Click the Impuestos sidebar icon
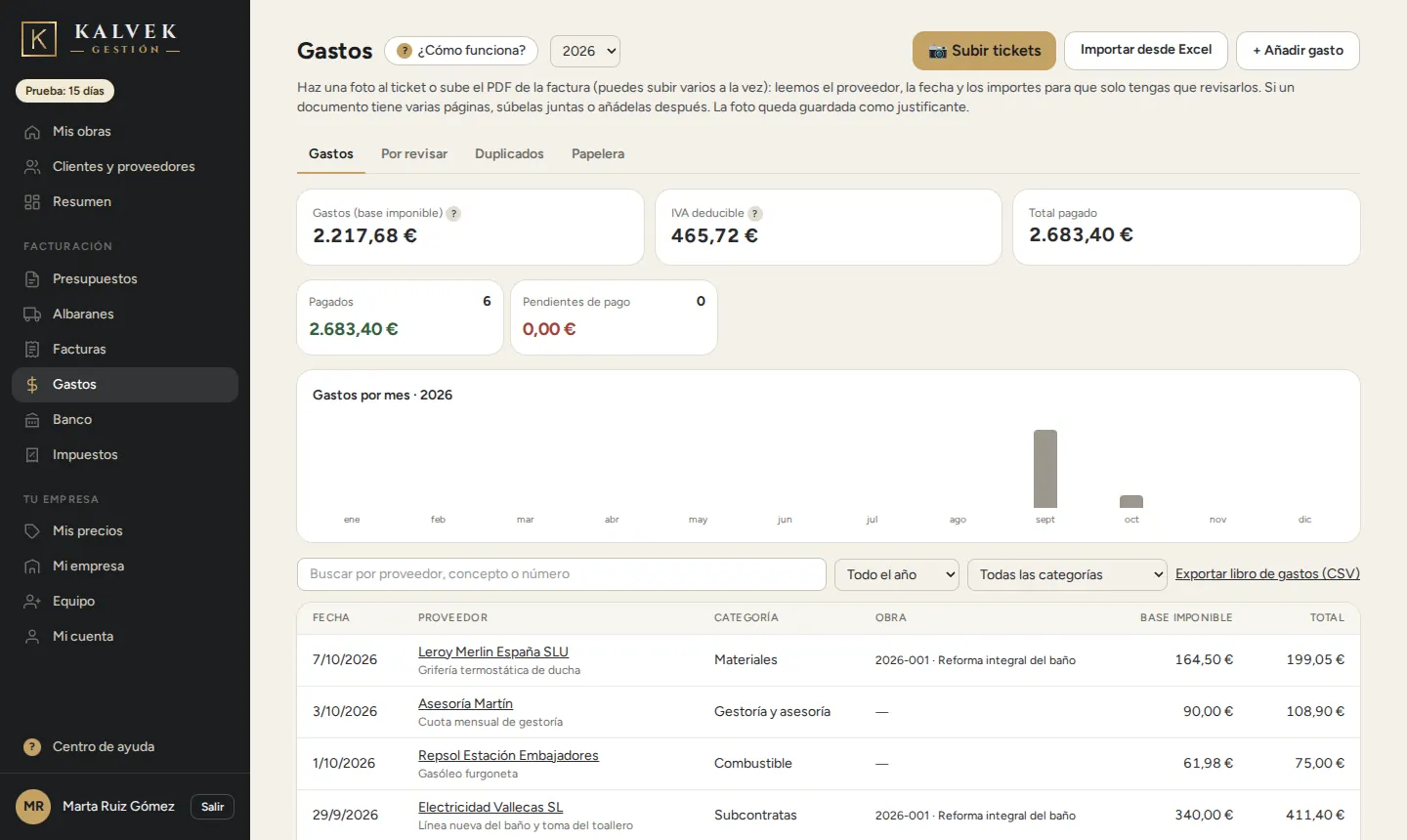 32,455
